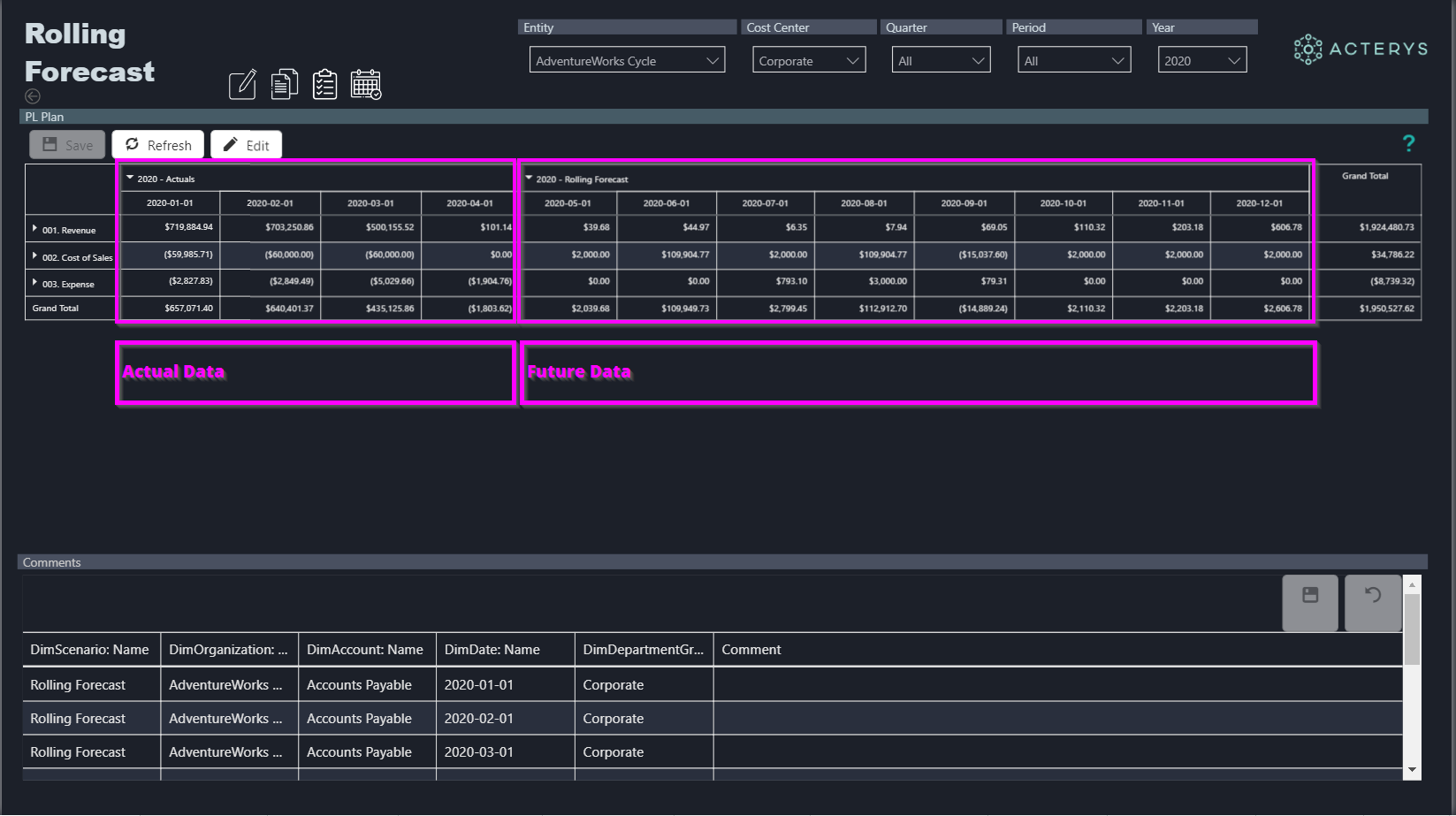Open the help question mark icon

pos(1408,143)
